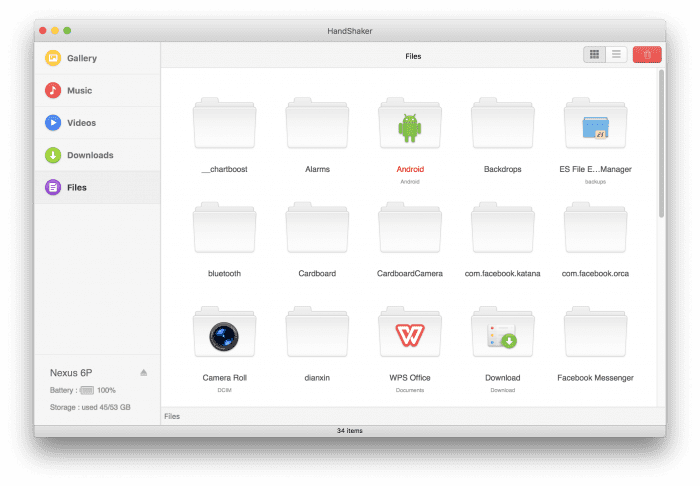
Task: Open the Android folder
Action: pyautogui.click(x=410, y=126)
